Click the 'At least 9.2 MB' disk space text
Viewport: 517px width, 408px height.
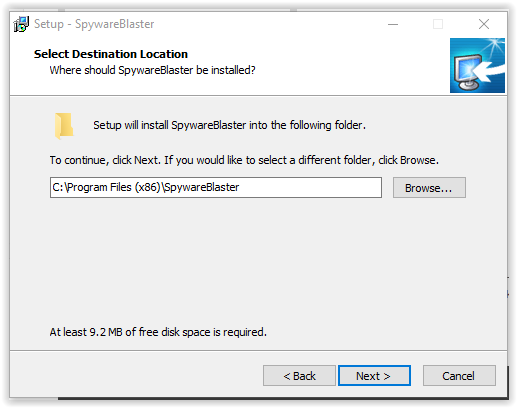(x=158, y=332)
